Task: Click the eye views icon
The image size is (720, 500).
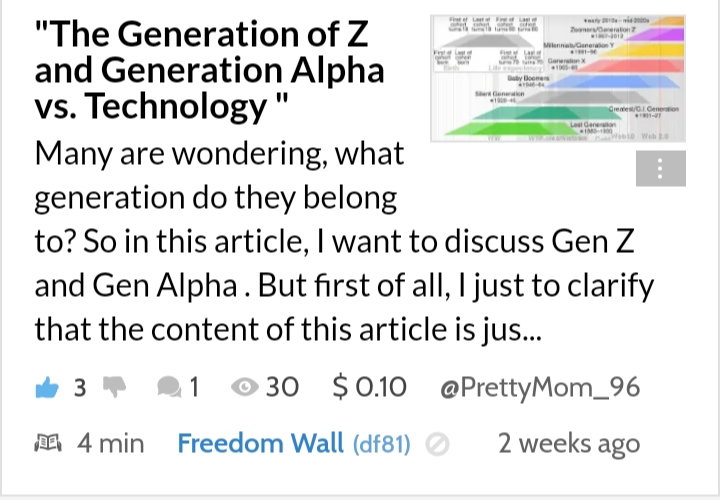Action: point(245,387)
